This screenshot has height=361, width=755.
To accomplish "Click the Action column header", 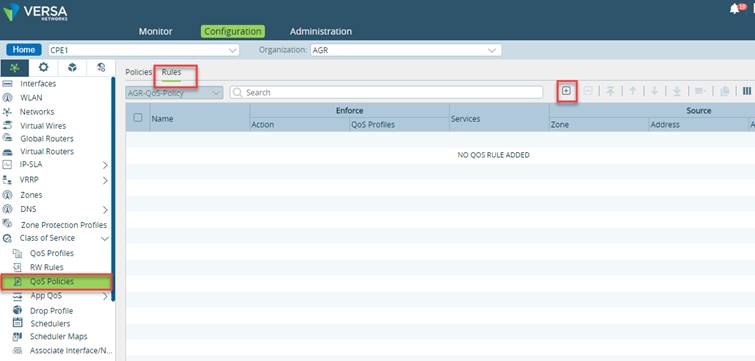I will click(263, 125).
